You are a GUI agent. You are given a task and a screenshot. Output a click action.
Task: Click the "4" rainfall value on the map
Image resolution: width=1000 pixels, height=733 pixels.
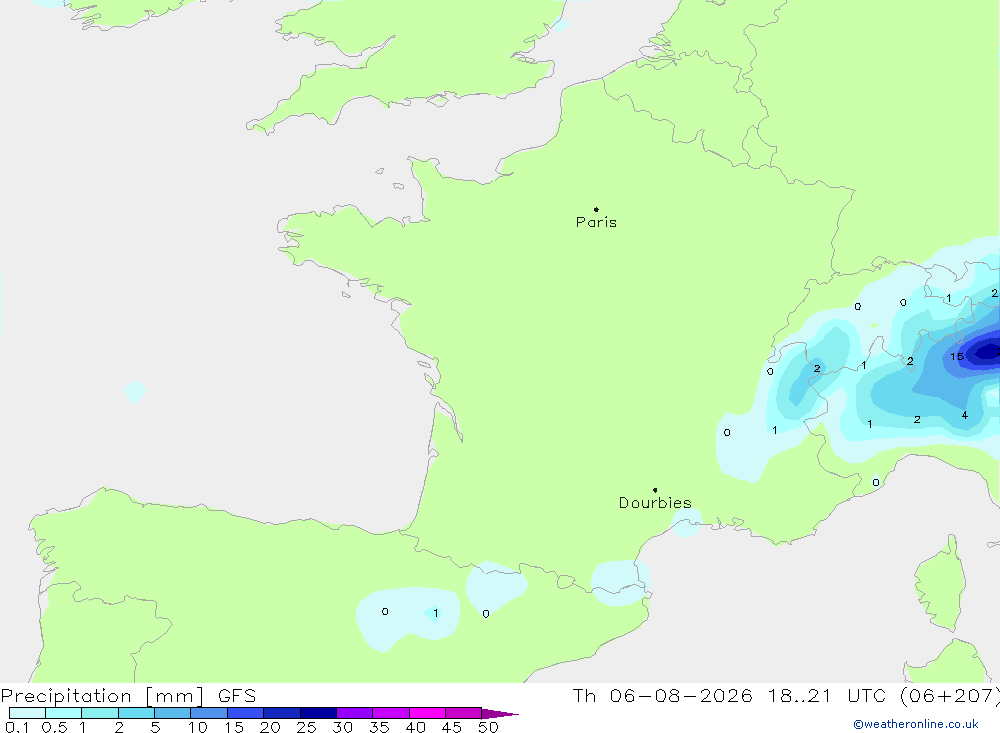[964, 415]
